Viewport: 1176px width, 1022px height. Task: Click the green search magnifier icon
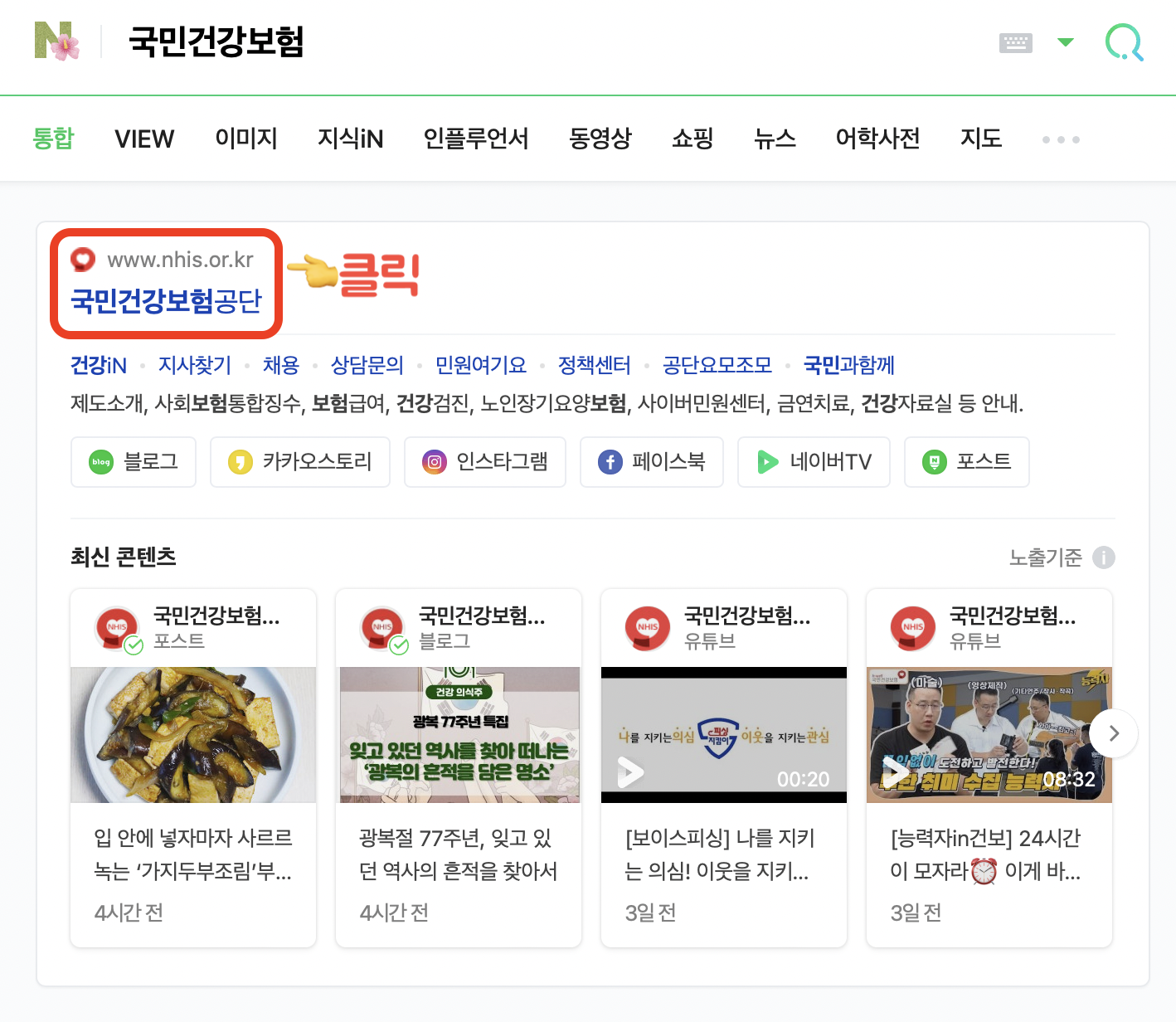pos(1125,41)
